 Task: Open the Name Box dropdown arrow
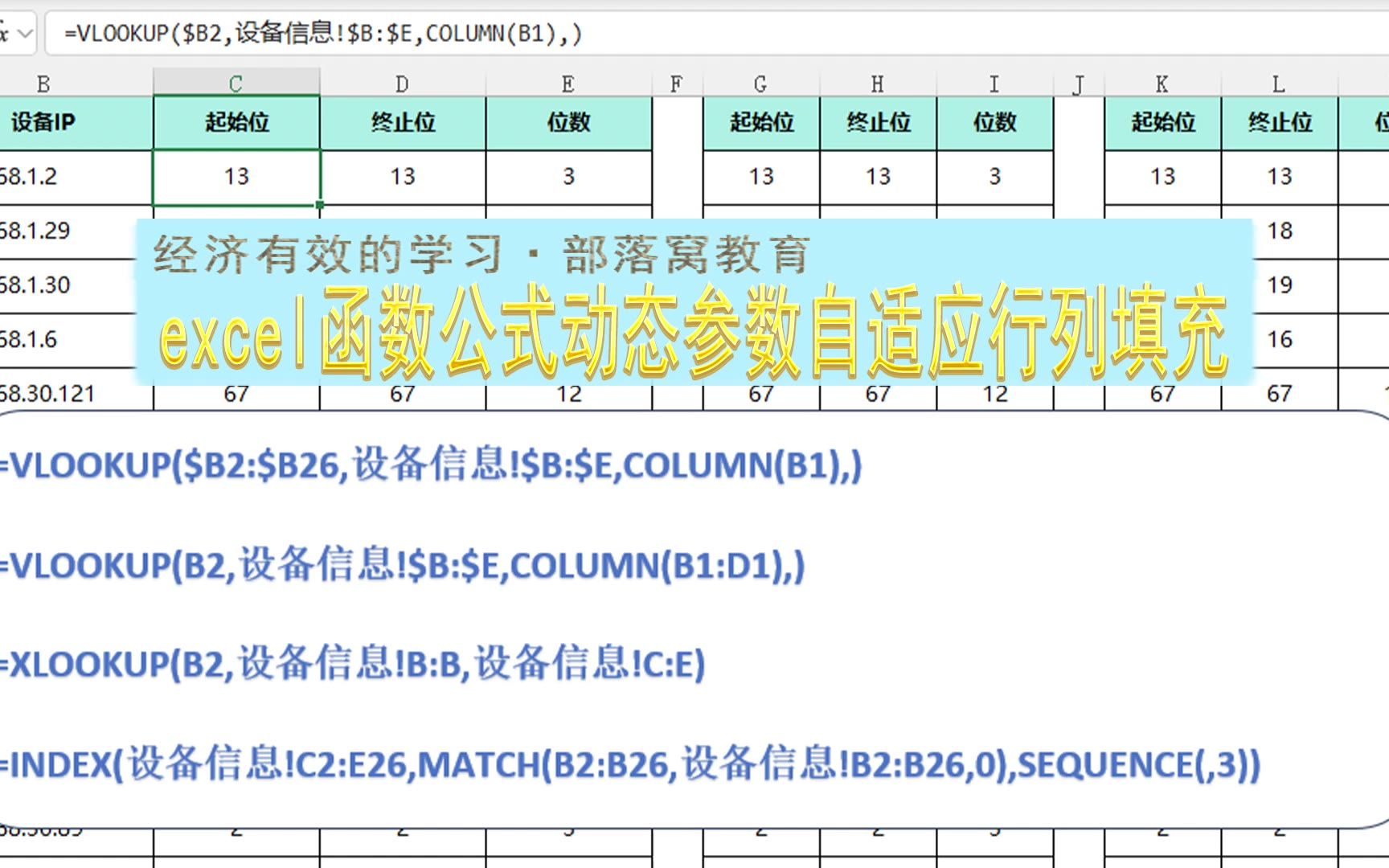tap(25, 34)
